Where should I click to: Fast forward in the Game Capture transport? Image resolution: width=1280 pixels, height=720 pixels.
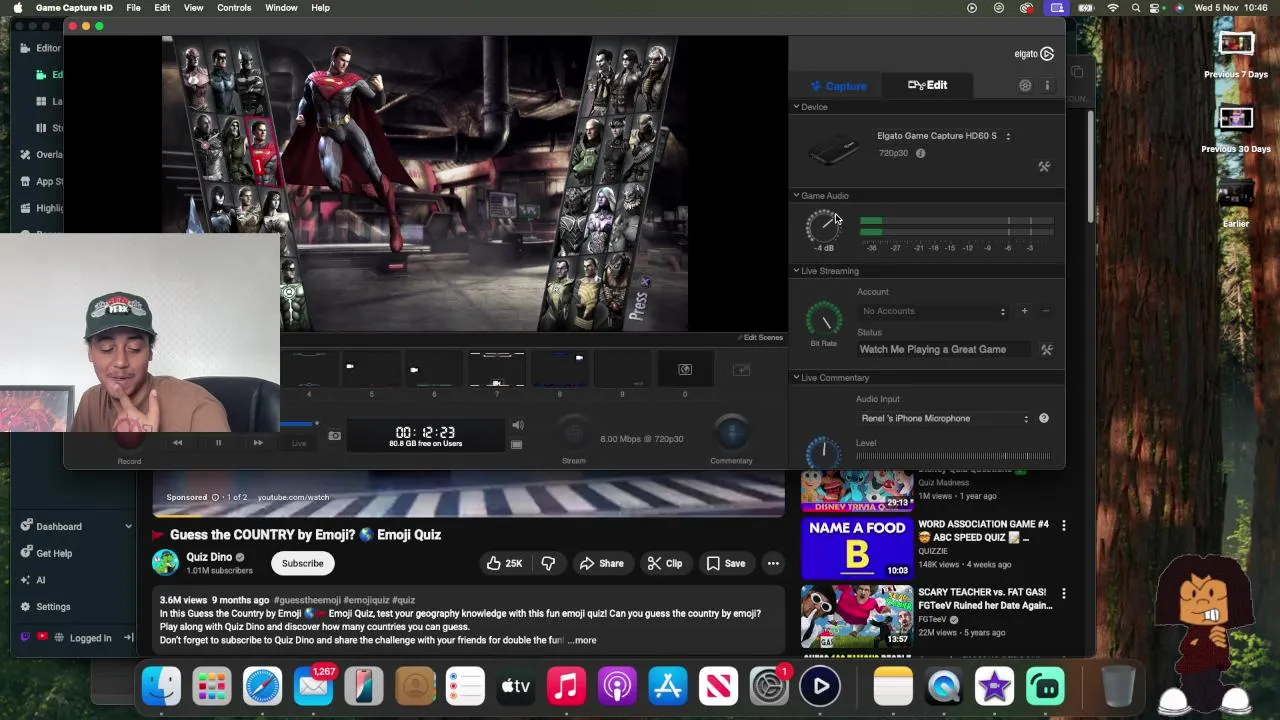pos(258,443)
